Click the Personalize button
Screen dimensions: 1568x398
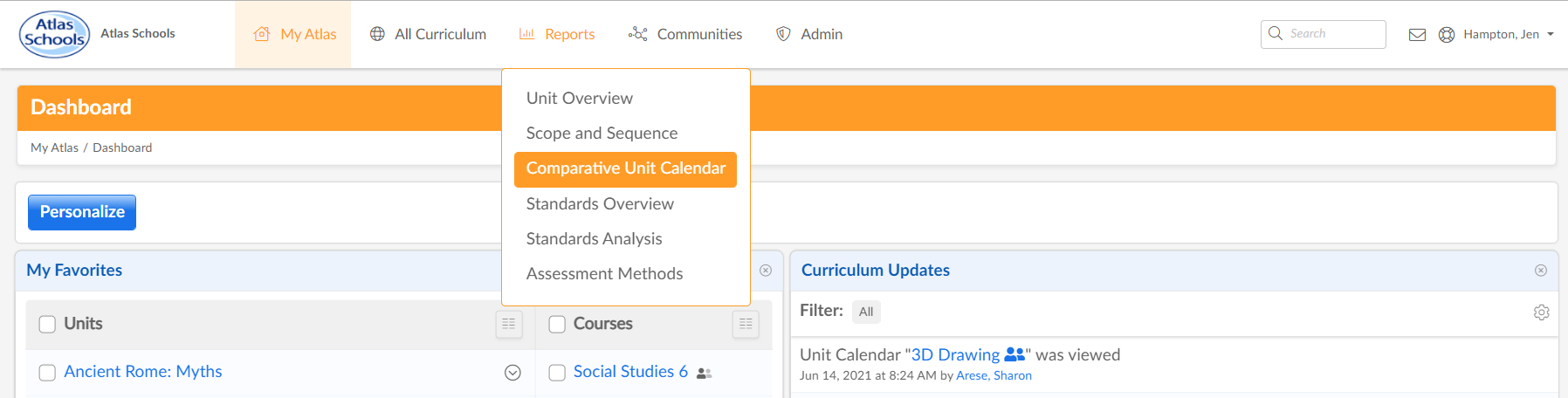point(82,212)
